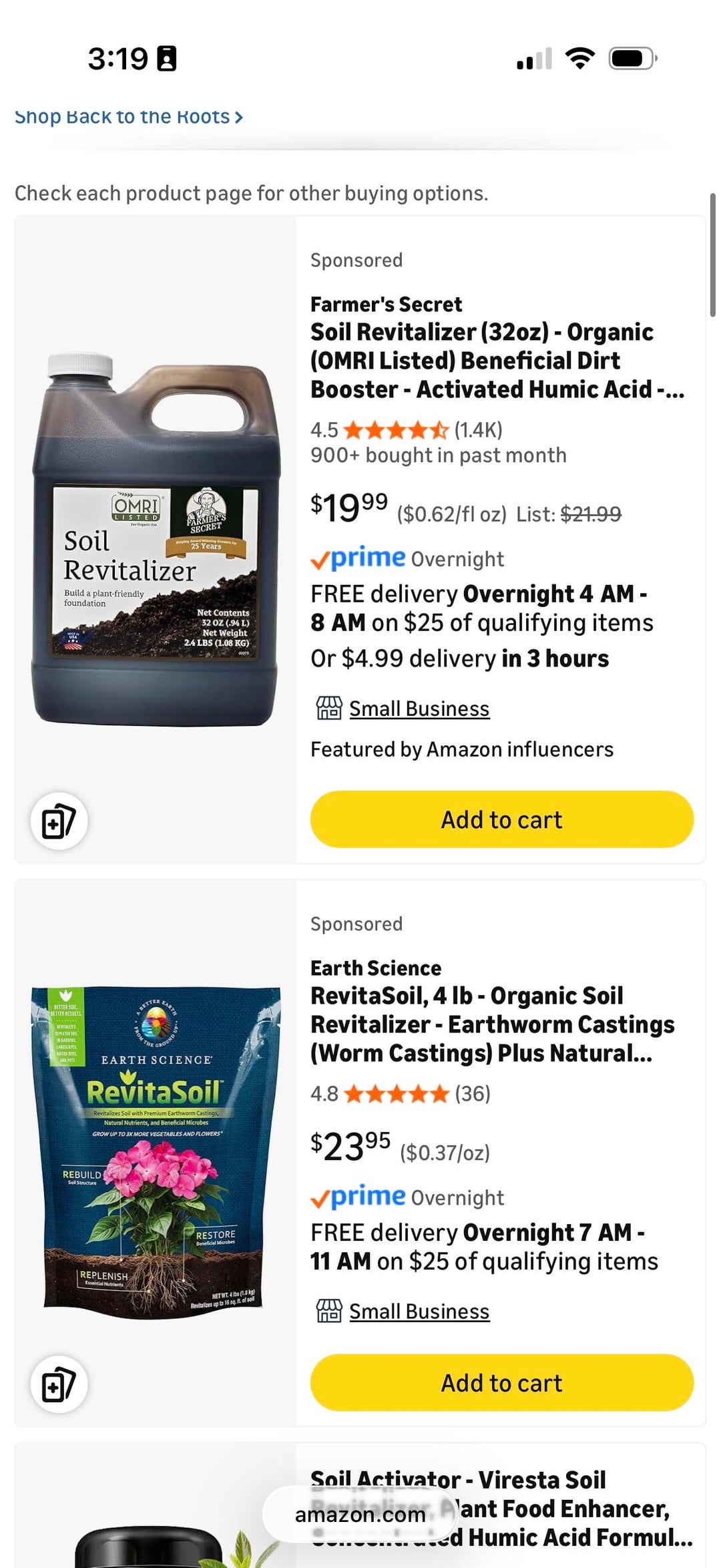721x1568 pixels.
Task: Tap the battery indicator in status bar
Action: click(633, 59)
